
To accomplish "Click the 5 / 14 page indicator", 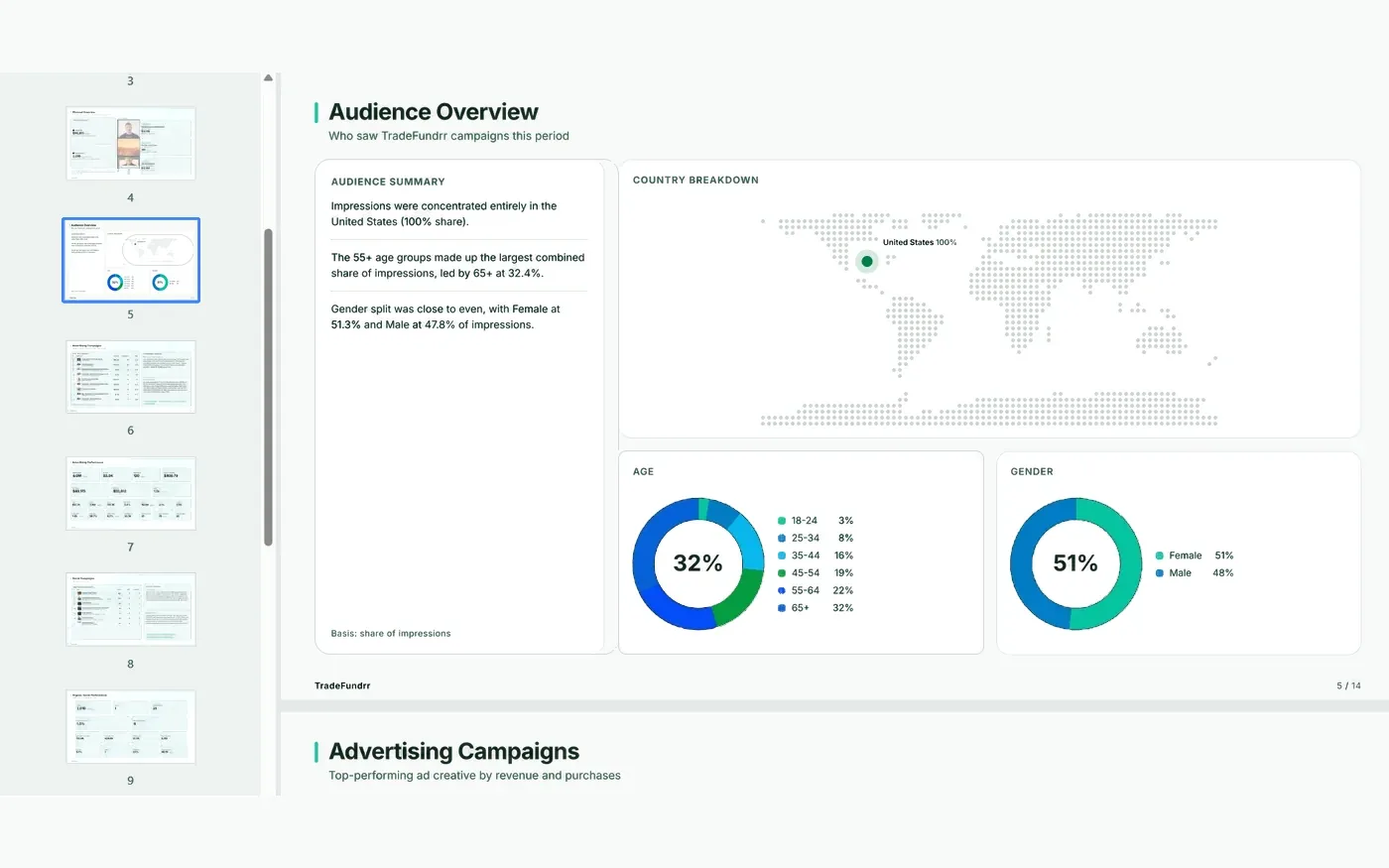I will pyautogui.click(x=1348, y=685).
